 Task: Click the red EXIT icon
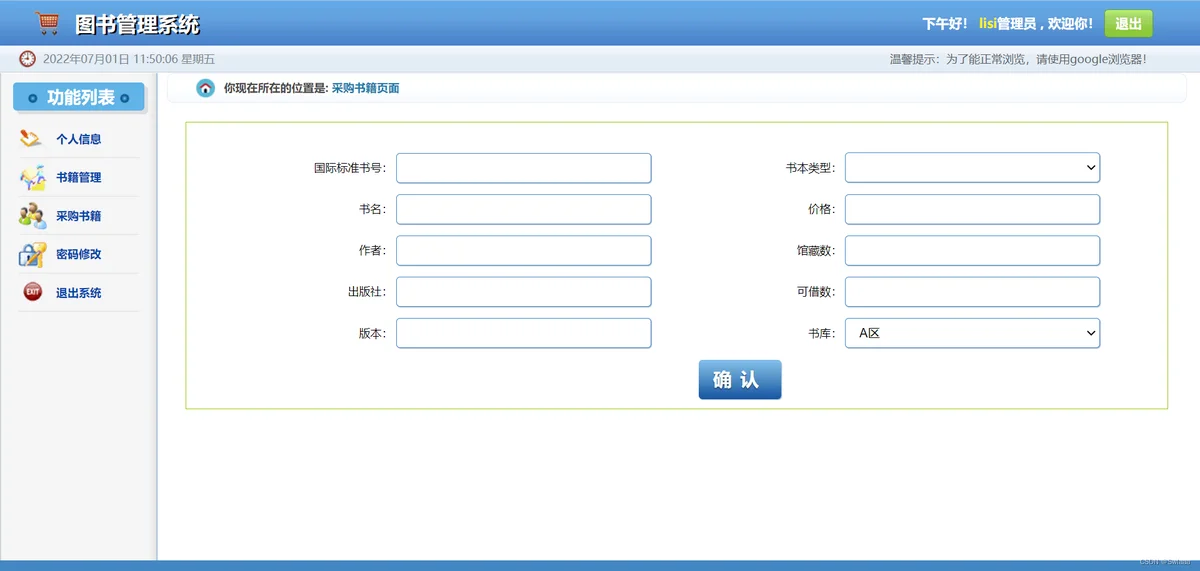click(32, 293)
